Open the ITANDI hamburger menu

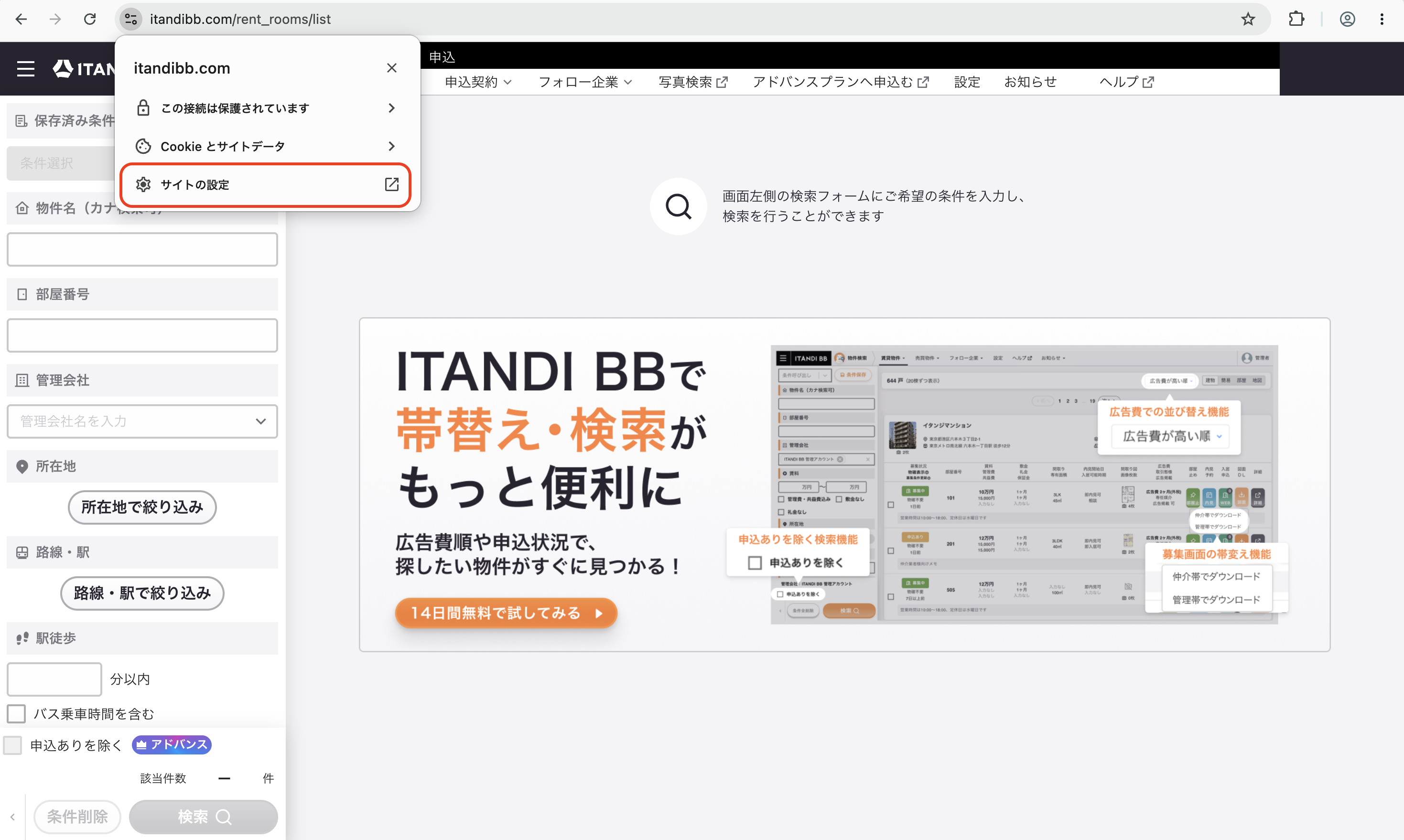tap(25, 69)
